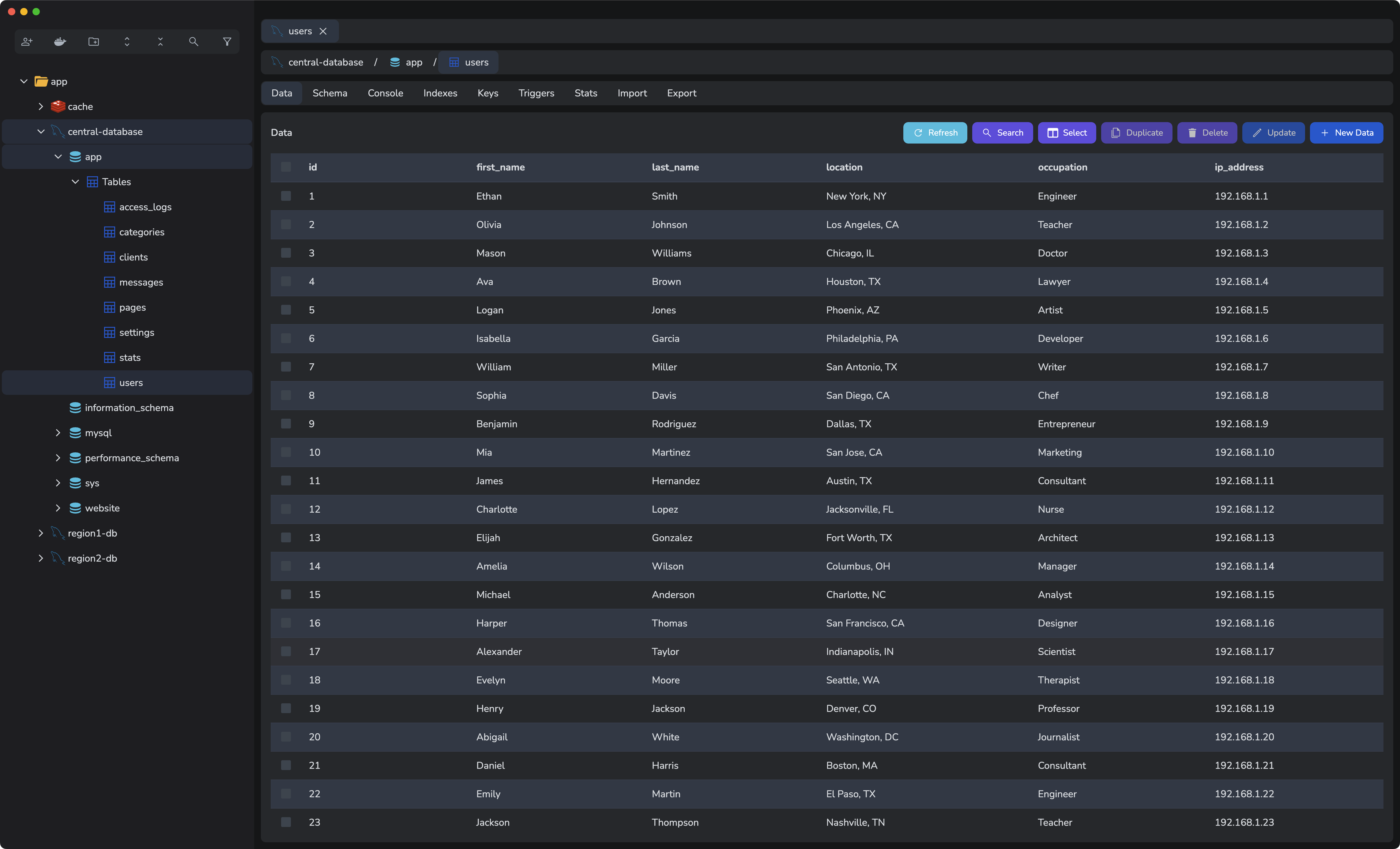Screen dimensions: 1400x849
Task: Expand the performance_schema chevron
Action: click(x=58, y=458)
